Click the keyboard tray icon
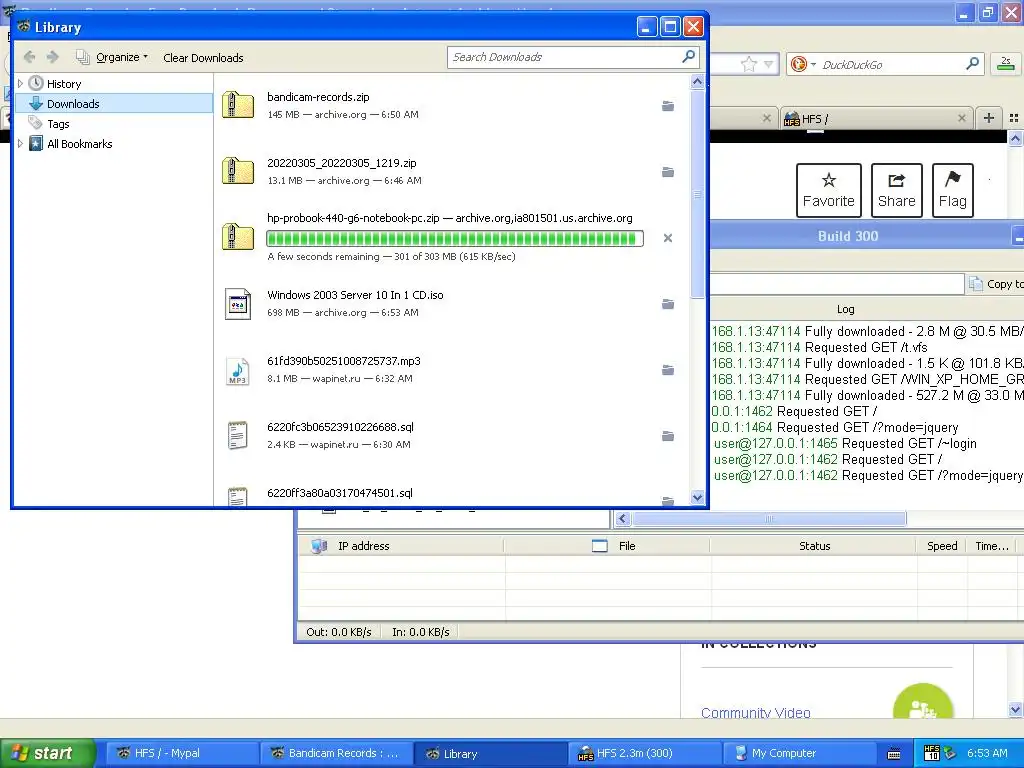The image size is (1024, 768). coord(894,754)
